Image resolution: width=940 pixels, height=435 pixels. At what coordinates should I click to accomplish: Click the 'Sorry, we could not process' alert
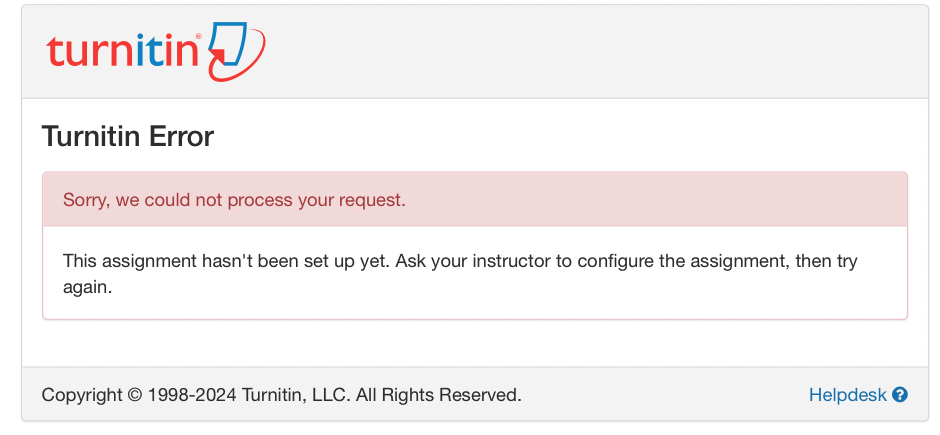(234, 200)
